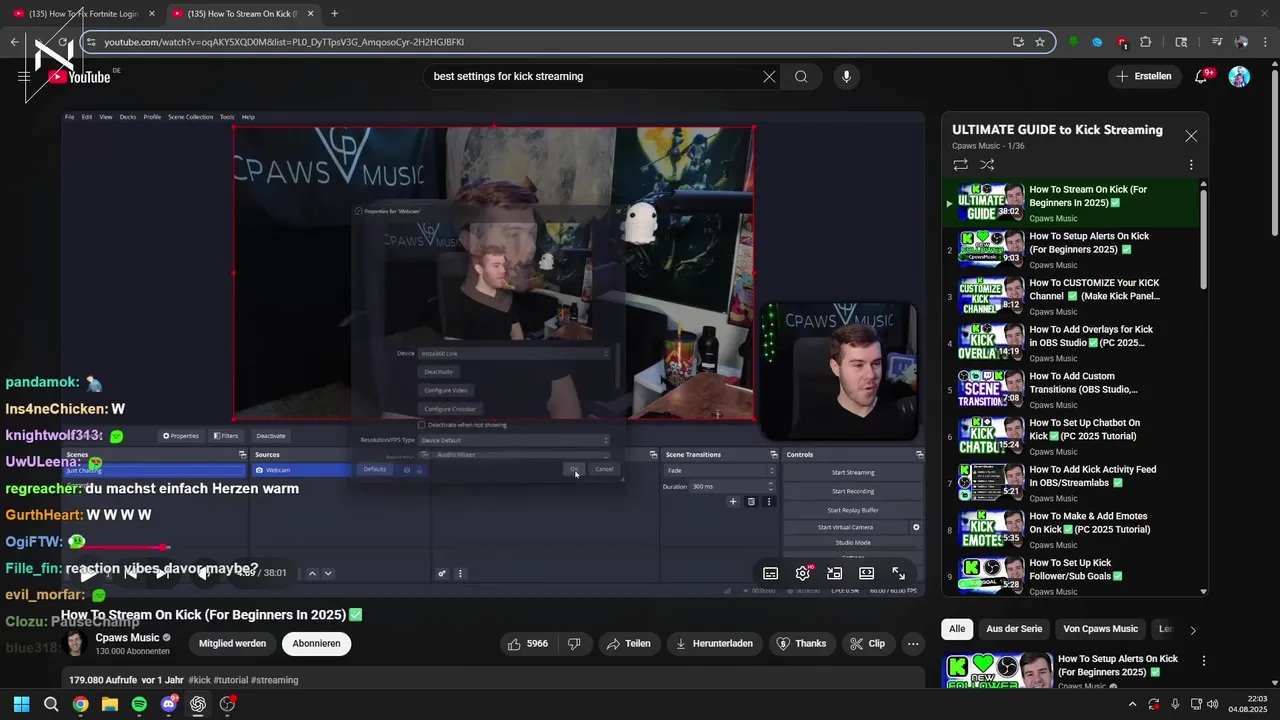Mute the video volume speaker
Screen dimensions: 1280x720
click(203, 573)
